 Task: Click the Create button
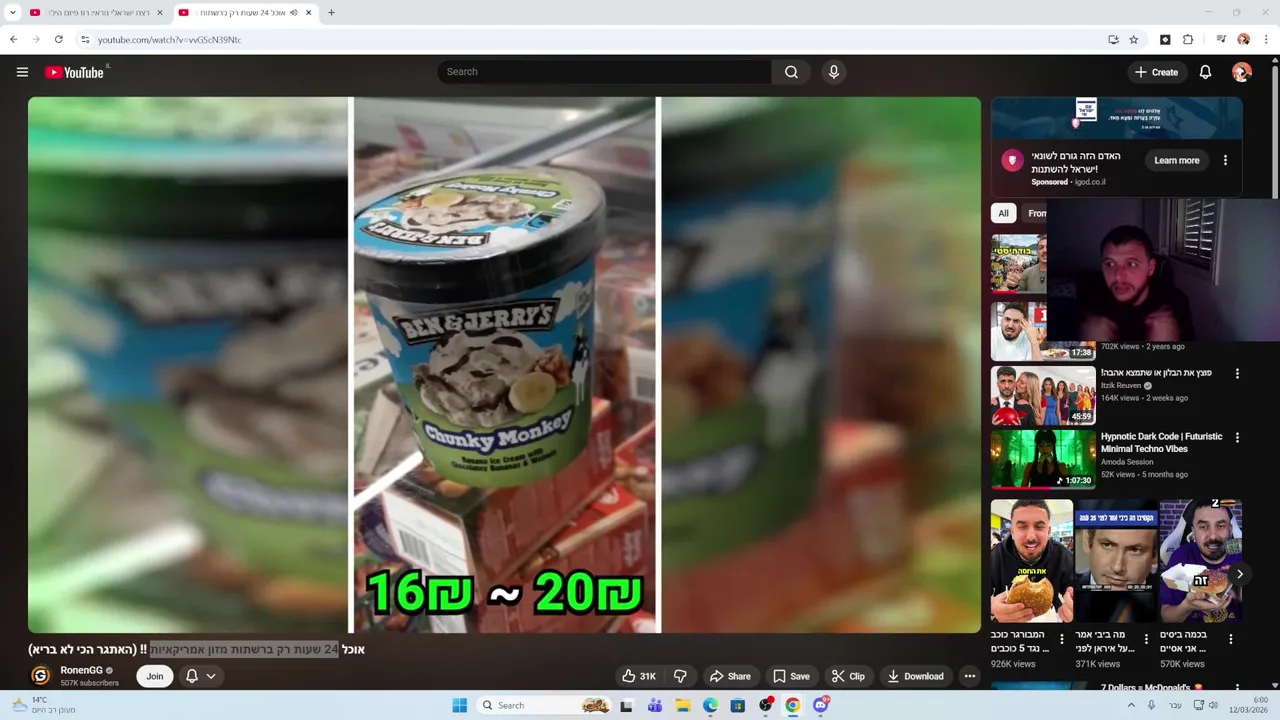tap(1156, 72)
